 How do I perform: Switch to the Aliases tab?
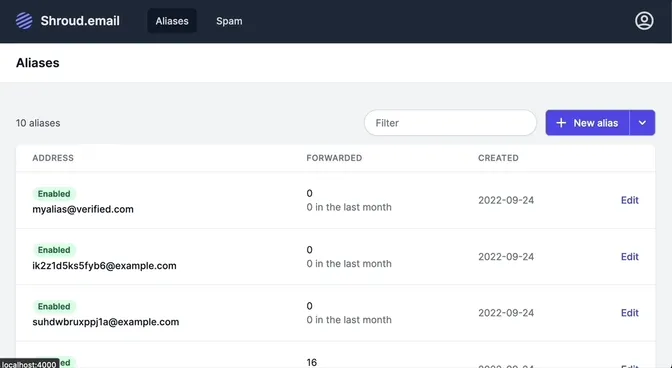pos(172,21)
